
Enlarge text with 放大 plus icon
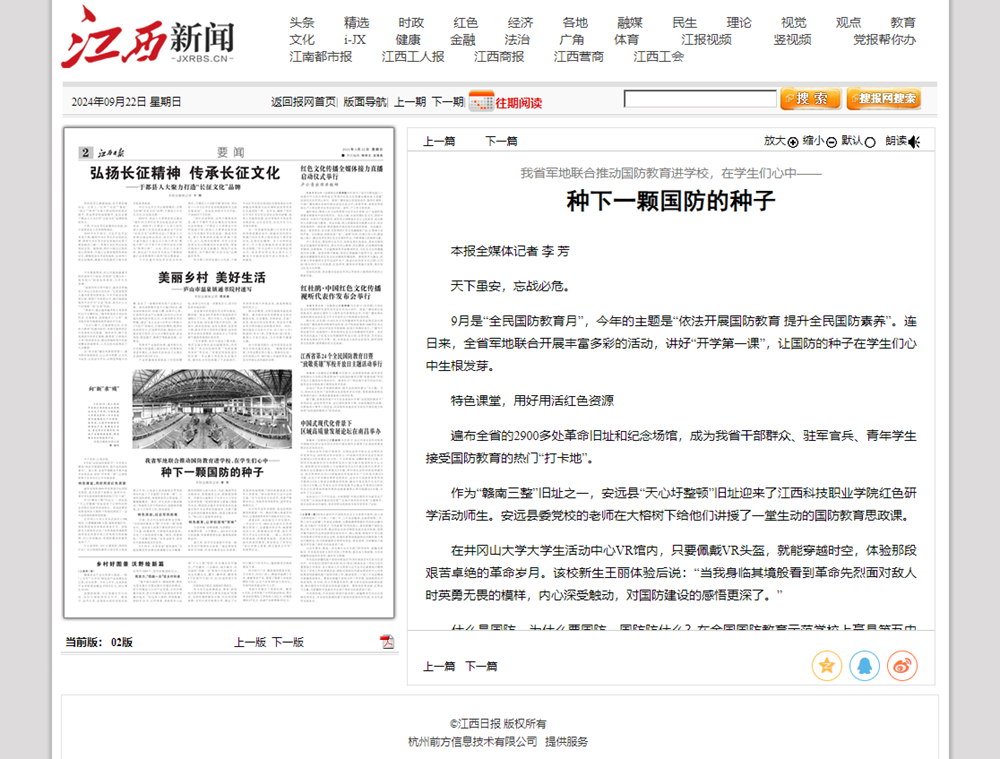click(x=793, y=142)
